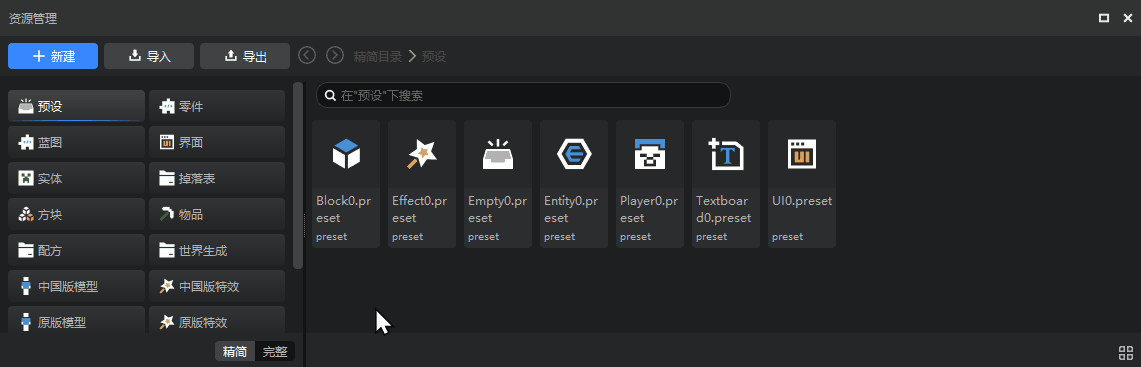Select the Effect0.preset magic wand icon
The height and width of the screenshot is (367, 1141).
[421, 154]
